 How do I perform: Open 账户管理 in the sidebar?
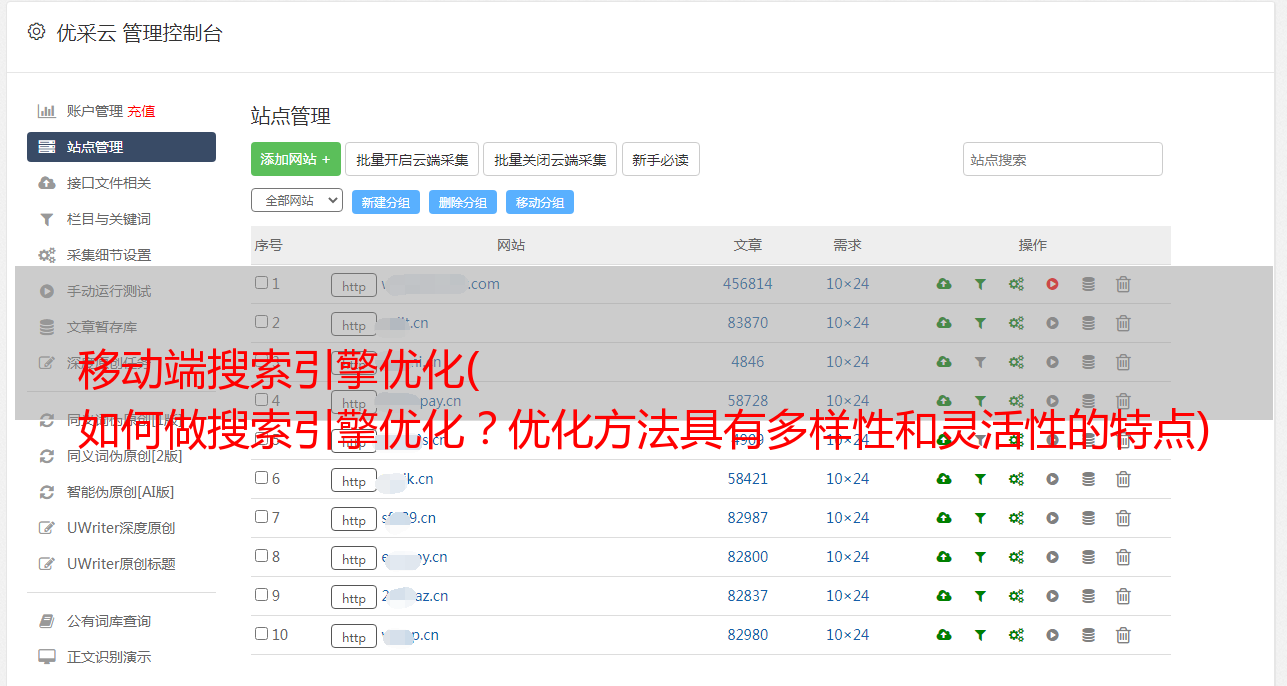pyautogui.click(x=95, y=111)
